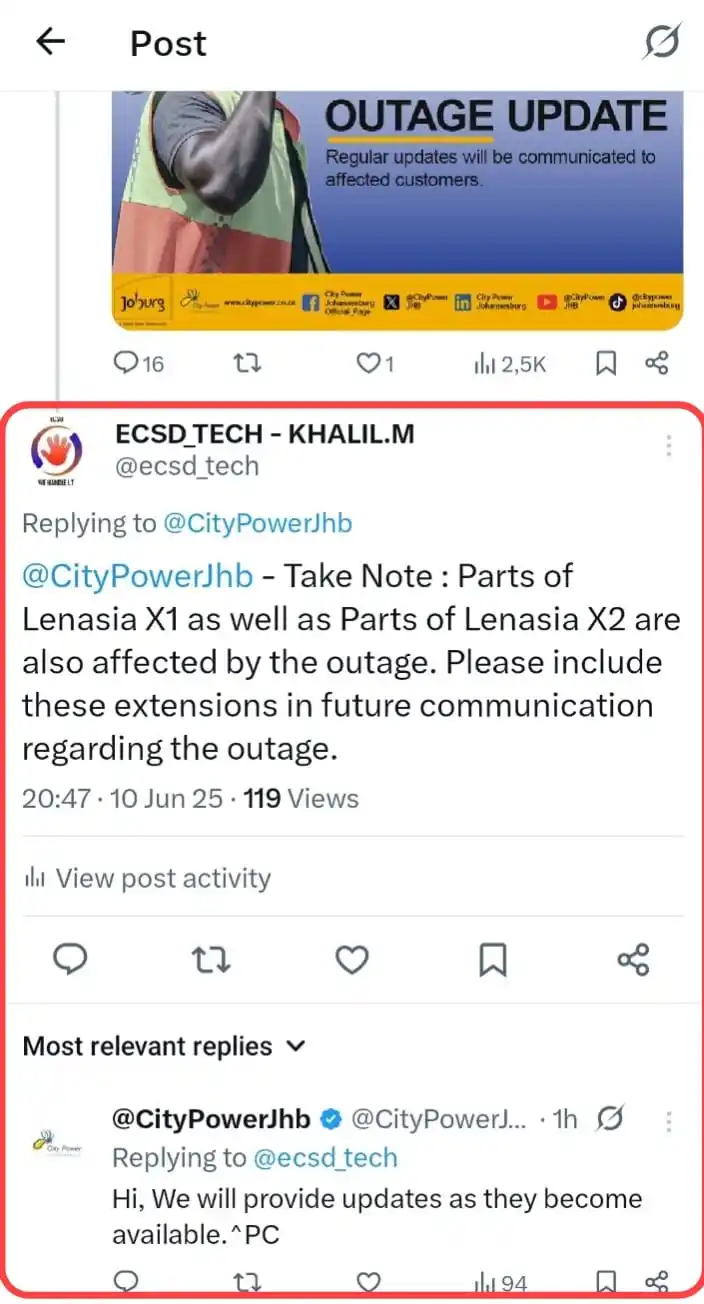704x1304 pixels.
Task: Bookmark Khalil's post
Action: [x=492, y=959]
